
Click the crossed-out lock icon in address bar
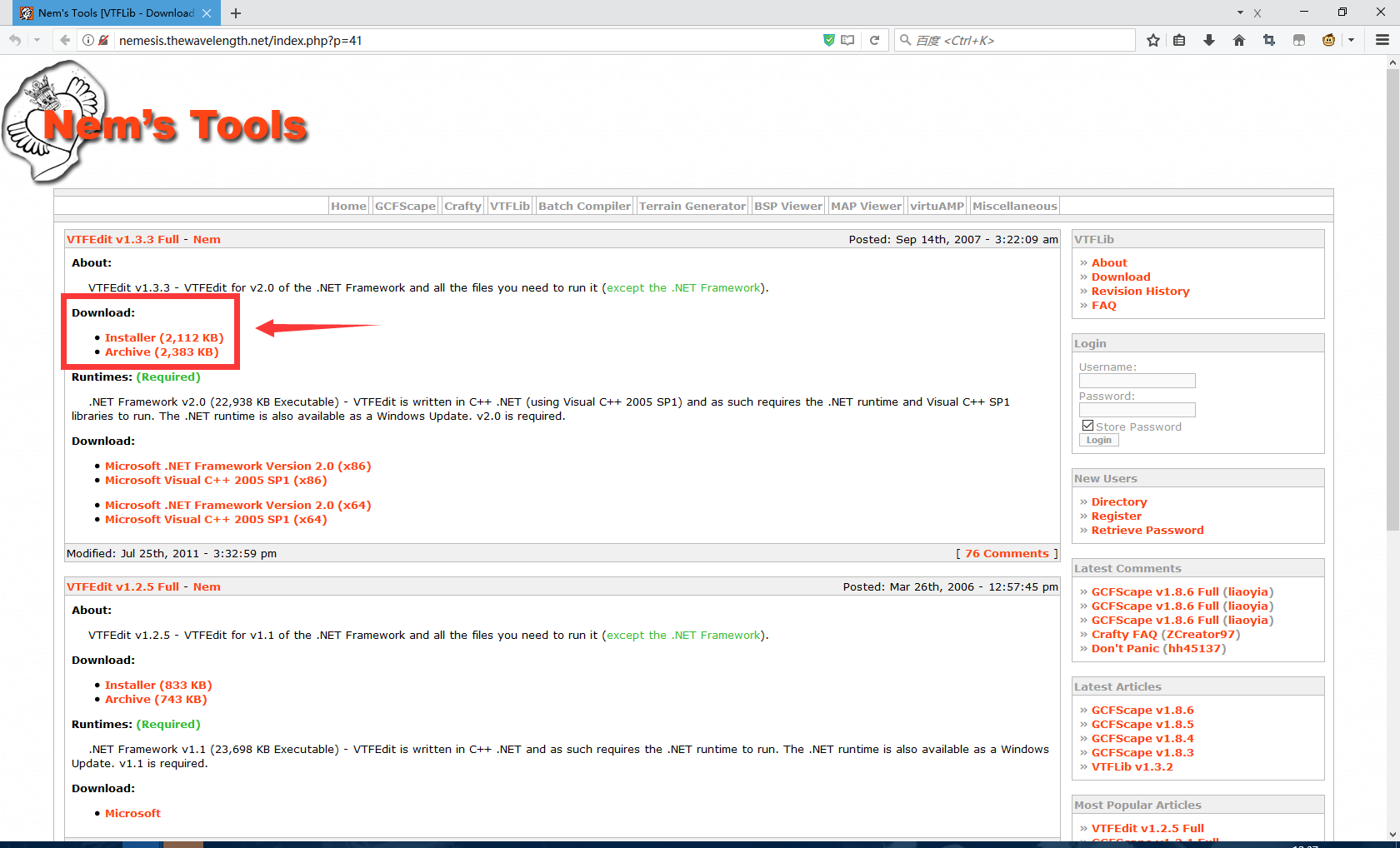pos(103,40)
